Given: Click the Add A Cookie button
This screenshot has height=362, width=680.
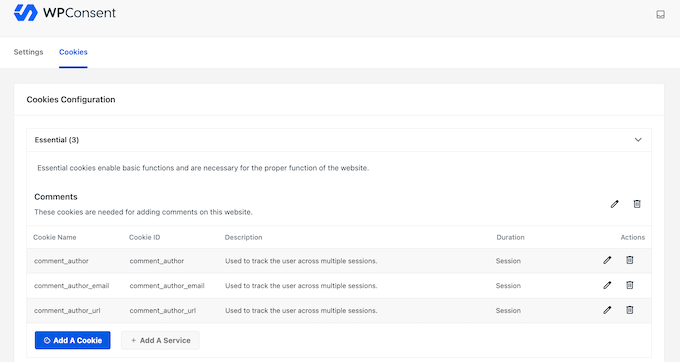Looking at the screenshot, I should pos(72,340).
